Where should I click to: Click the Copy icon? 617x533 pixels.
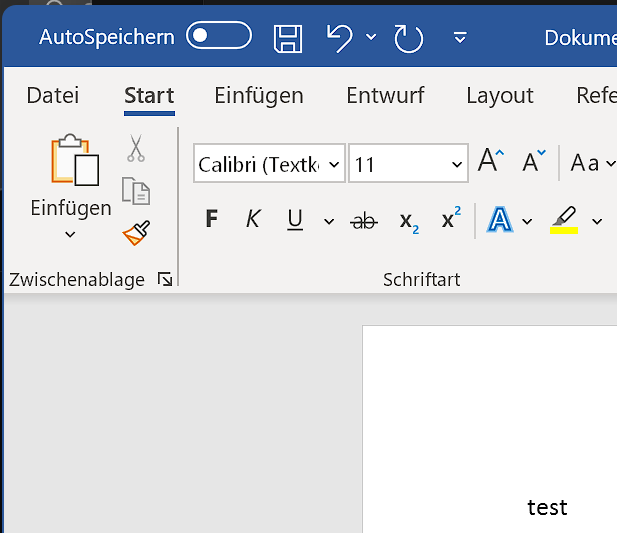pos(136,191)
